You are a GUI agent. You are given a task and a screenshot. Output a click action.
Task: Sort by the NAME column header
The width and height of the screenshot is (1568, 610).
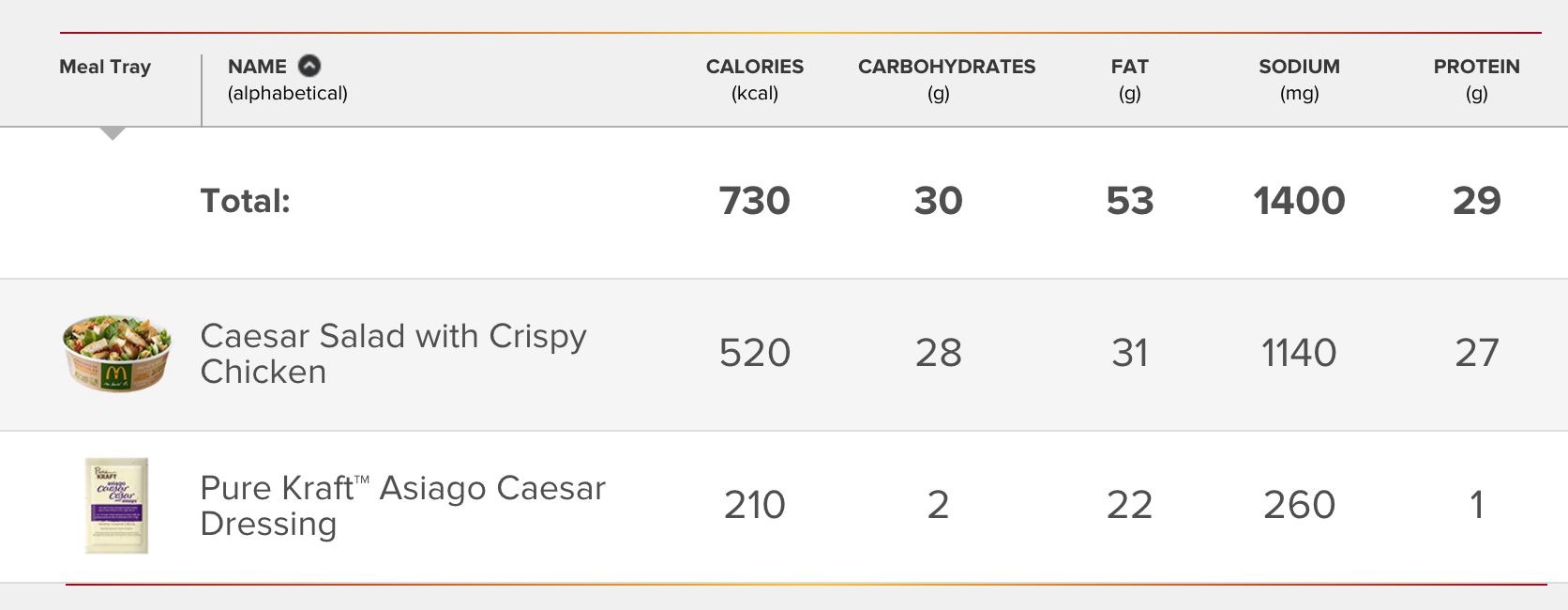(x=258, y=67)
